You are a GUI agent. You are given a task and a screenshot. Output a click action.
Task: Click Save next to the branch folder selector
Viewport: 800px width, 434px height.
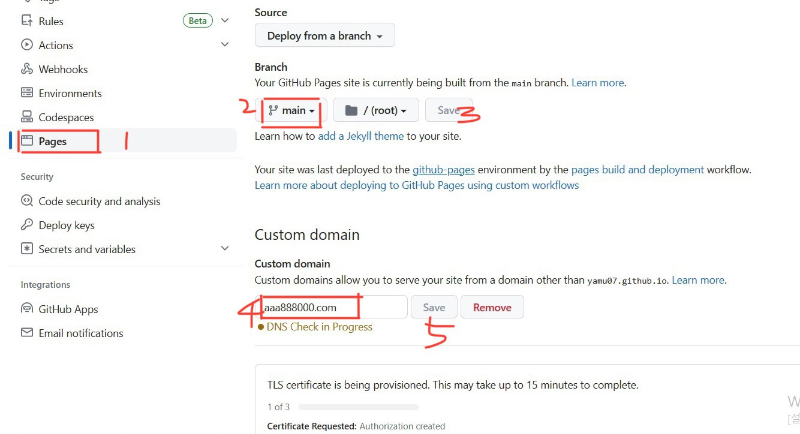click(x=448, y=110)
